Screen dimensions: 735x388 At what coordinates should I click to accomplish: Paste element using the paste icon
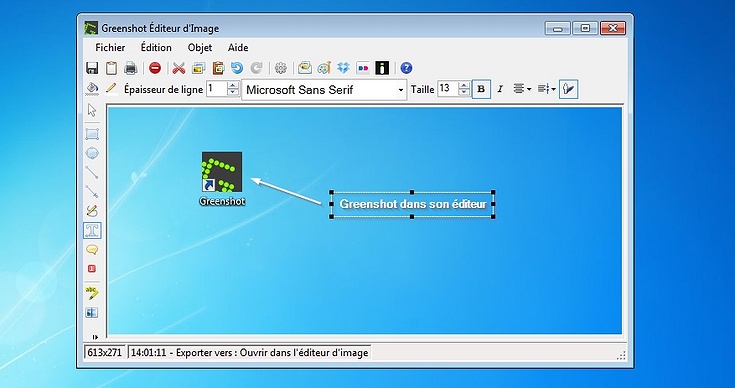click(x=218, y=68)
